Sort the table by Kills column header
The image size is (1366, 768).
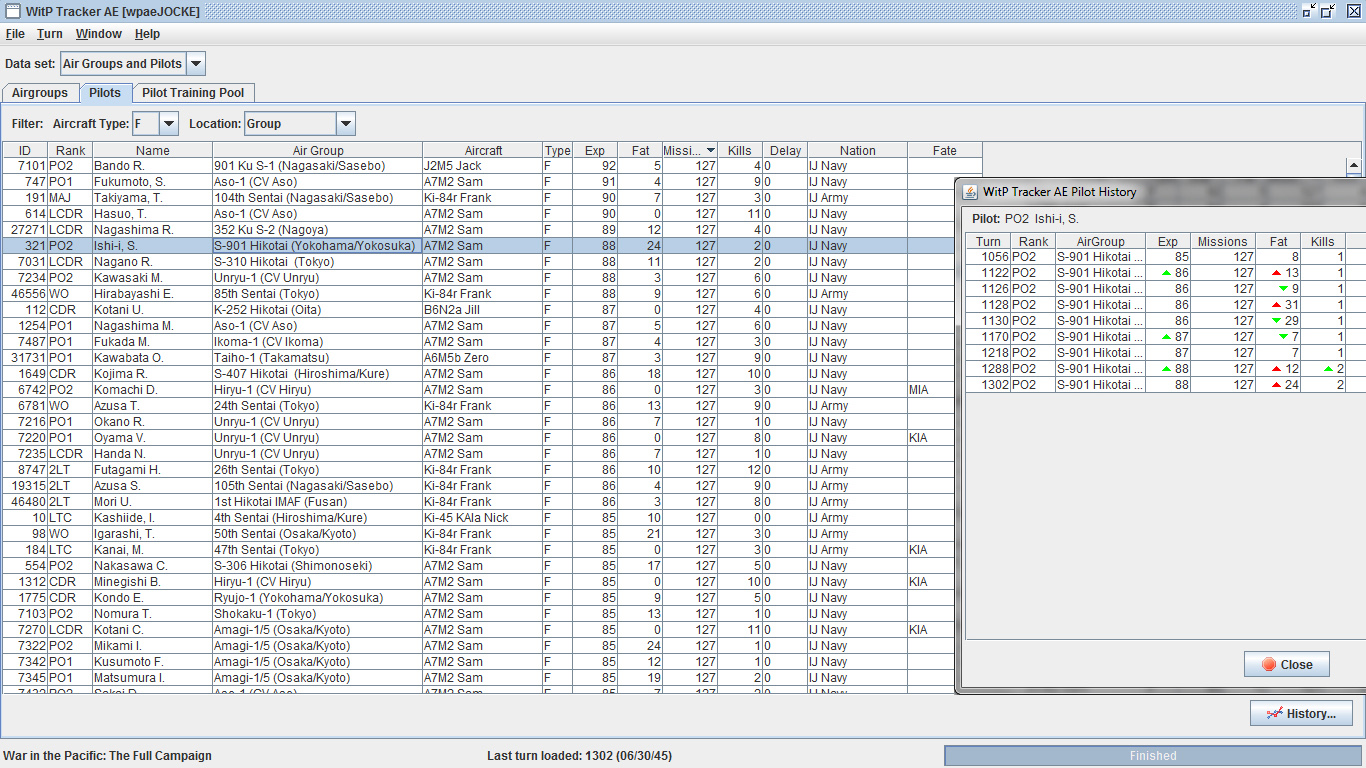(x=740, y=151)
